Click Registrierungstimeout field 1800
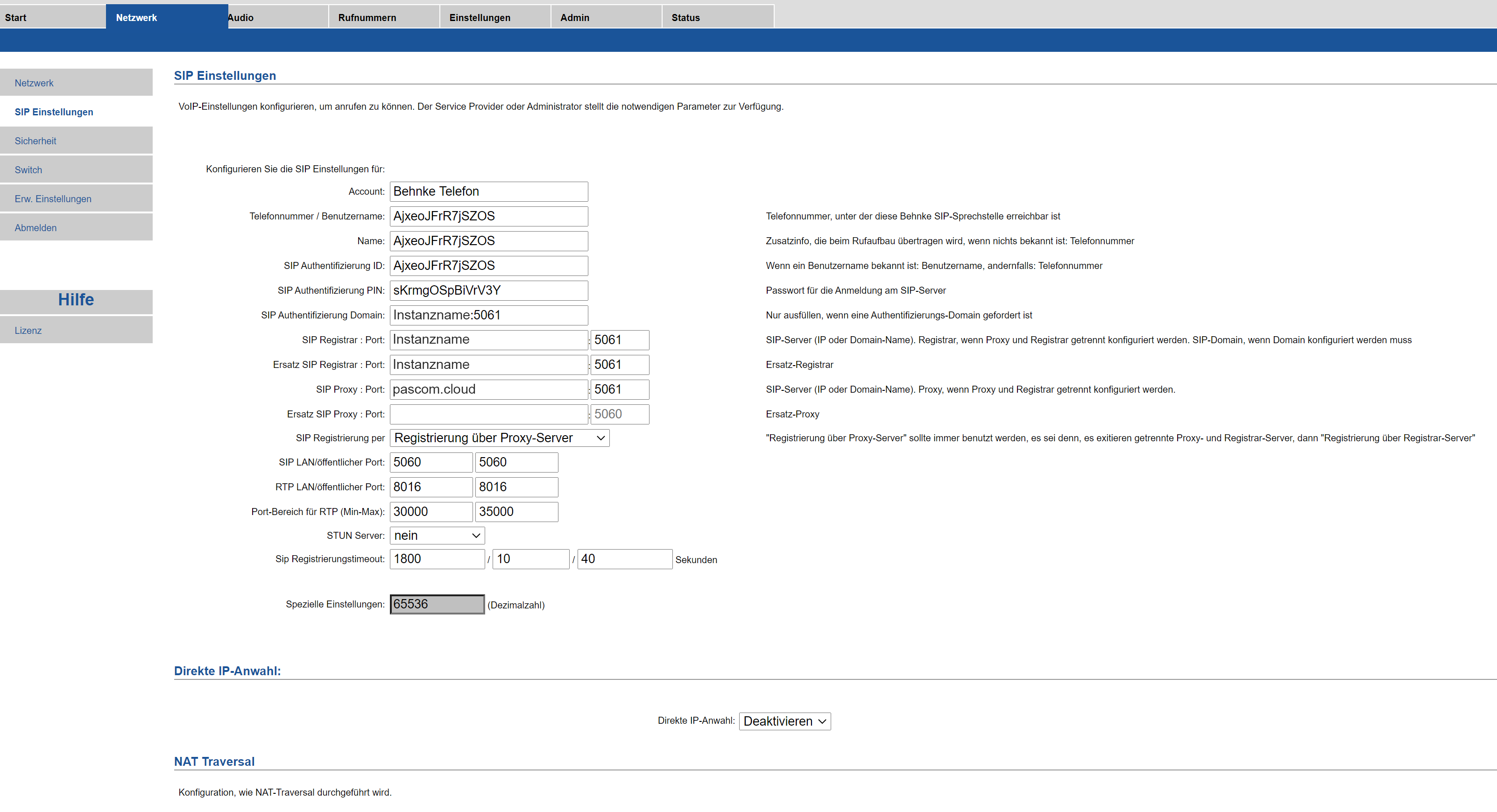The height and width of the screenshot is (812, 1497). tap(437, 558)
